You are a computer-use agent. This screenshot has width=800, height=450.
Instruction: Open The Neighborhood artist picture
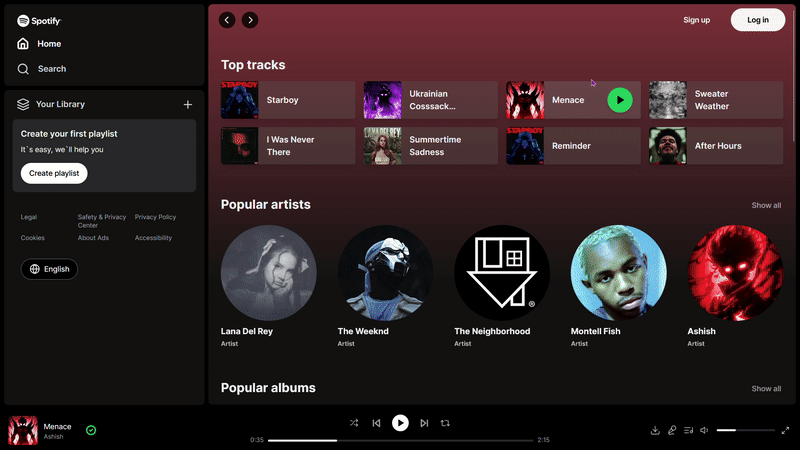pos(502,273)
